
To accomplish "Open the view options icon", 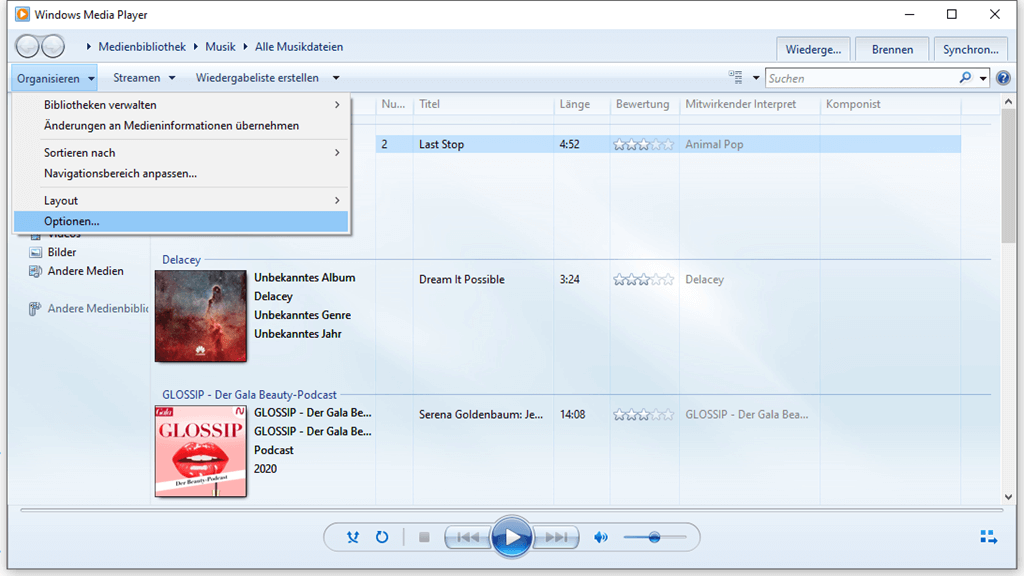I will (x=735, y=78).
